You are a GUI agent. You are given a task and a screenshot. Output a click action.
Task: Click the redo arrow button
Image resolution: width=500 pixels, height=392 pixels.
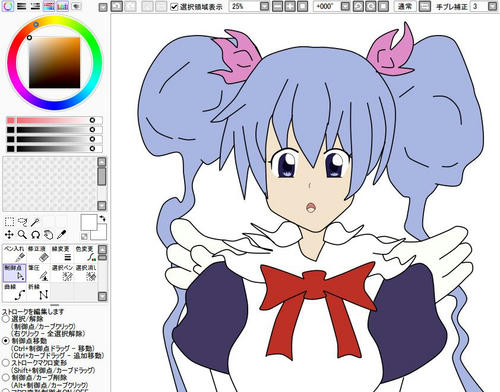coord(130,6)
